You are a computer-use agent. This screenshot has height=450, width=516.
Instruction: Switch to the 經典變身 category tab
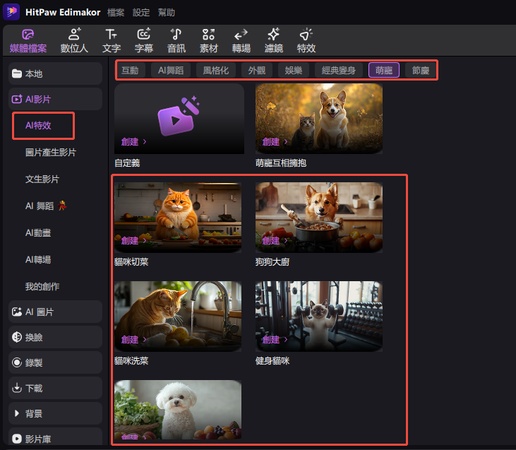click(338, 70)
